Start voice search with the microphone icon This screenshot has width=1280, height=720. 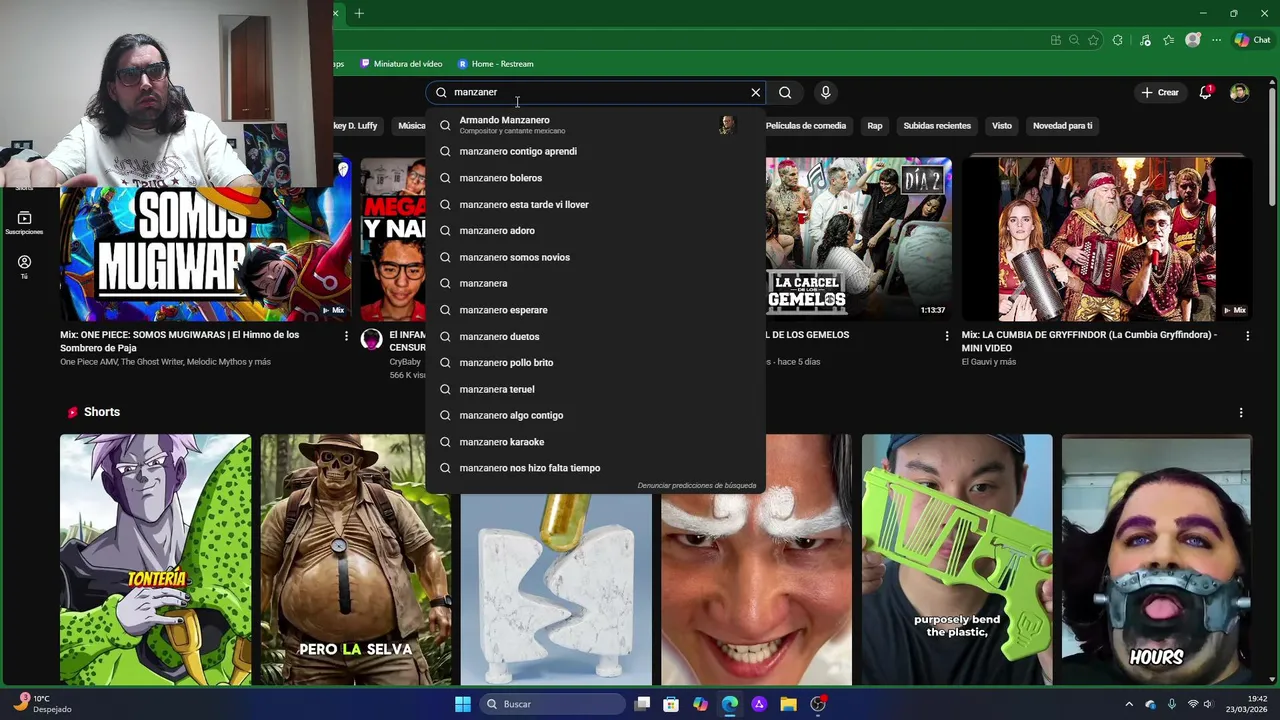click(825, 92)
